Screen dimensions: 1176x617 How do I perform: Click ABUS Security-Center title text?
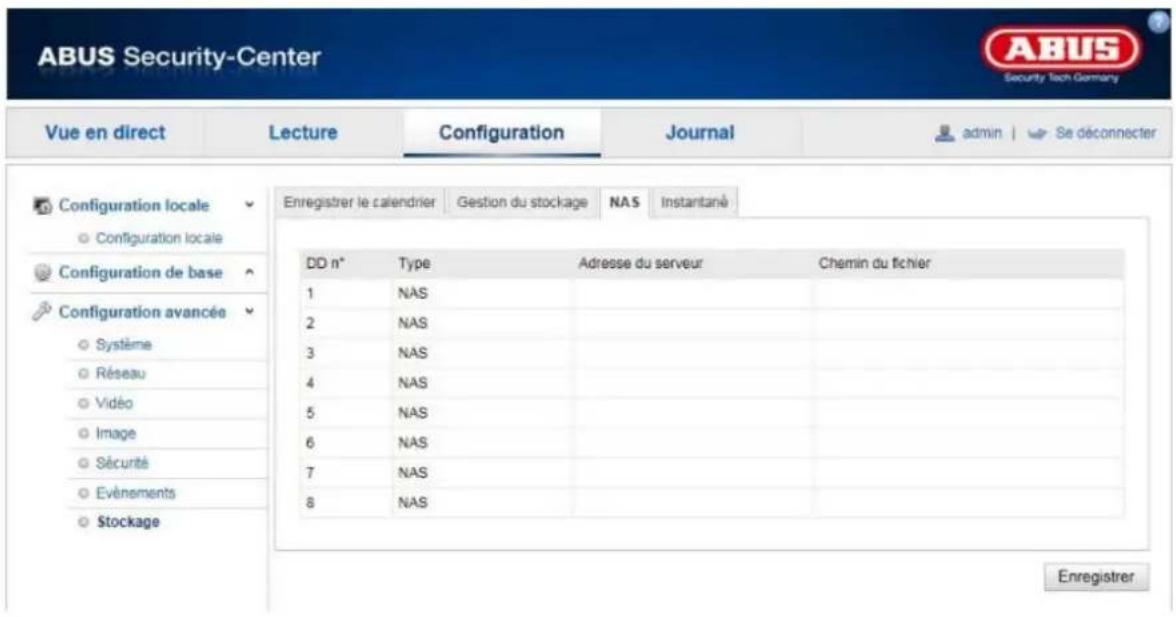179,56
